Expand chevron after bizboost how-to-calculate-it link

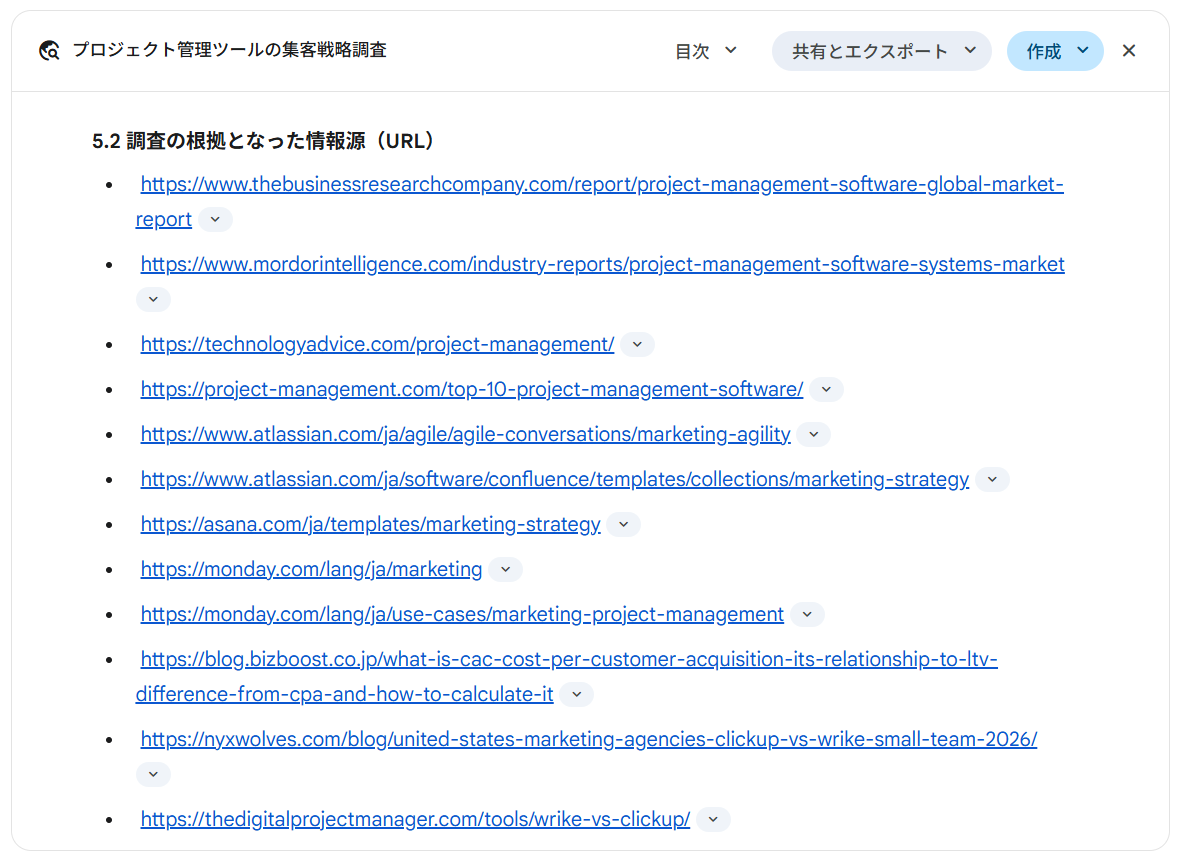(577, 695)
